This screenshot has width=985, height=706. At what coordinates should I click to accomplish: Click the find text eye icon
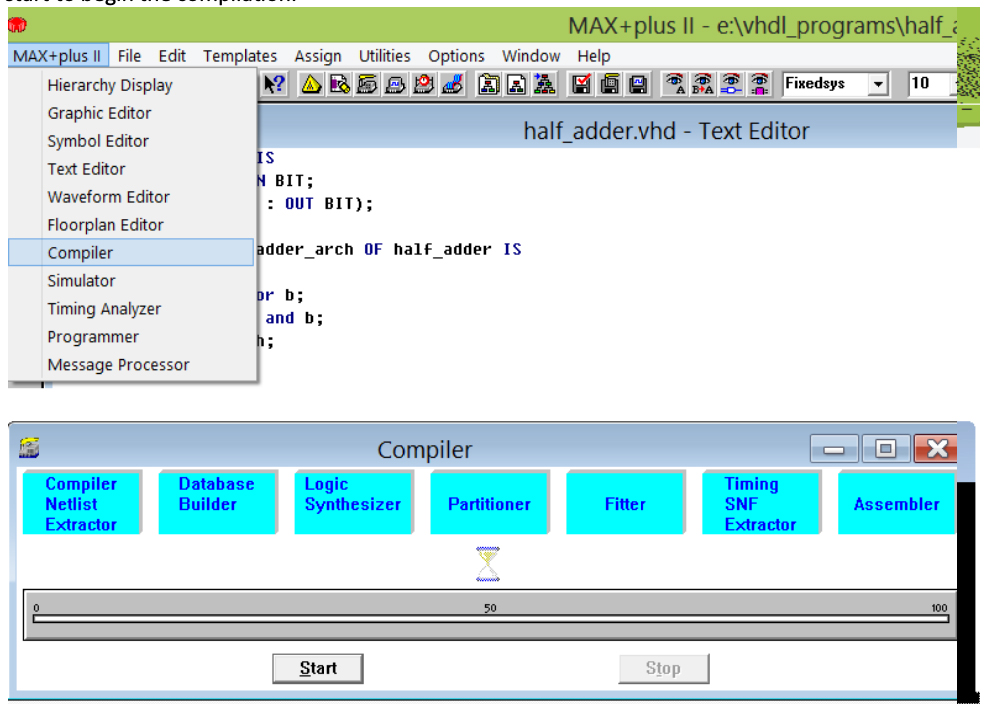(675, 84)
